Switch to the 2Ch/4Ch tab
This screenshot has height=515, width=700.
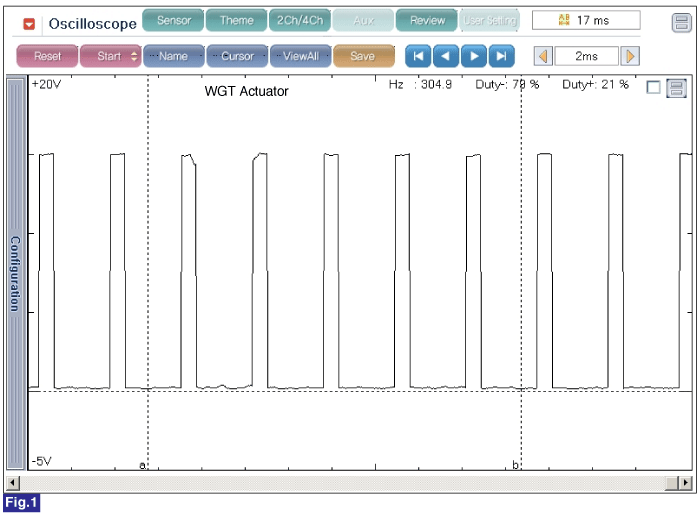pyautogui.click(x=300, y=21)
